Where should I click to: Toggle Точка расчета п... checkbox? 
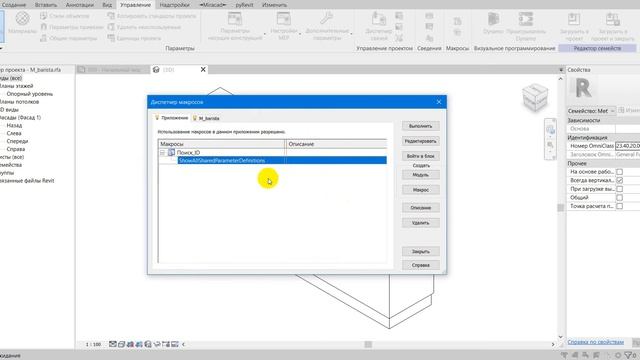point(619,206)
